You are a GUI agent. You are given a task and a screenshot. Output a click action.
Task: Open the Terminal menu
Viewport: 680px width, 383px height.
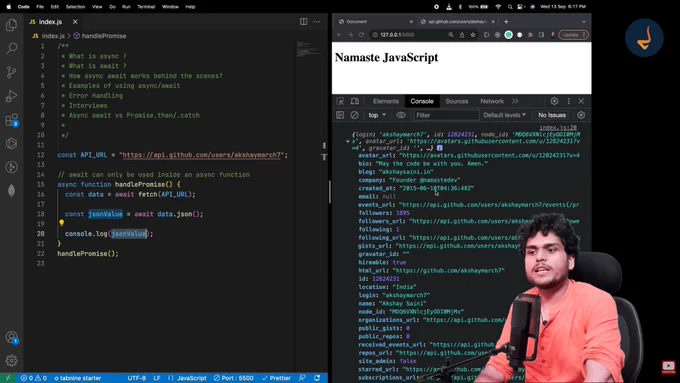point(146,7)
